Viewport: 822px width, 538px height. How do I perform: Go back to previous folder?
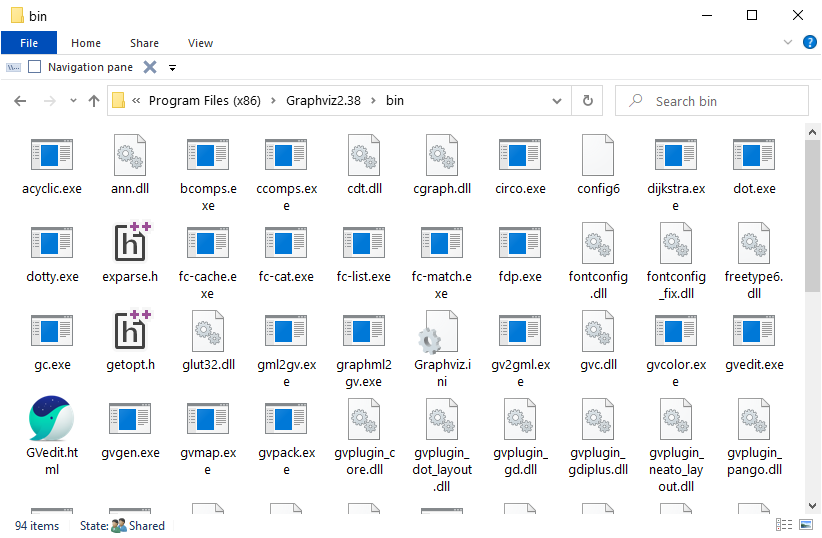tap(20, 101)
